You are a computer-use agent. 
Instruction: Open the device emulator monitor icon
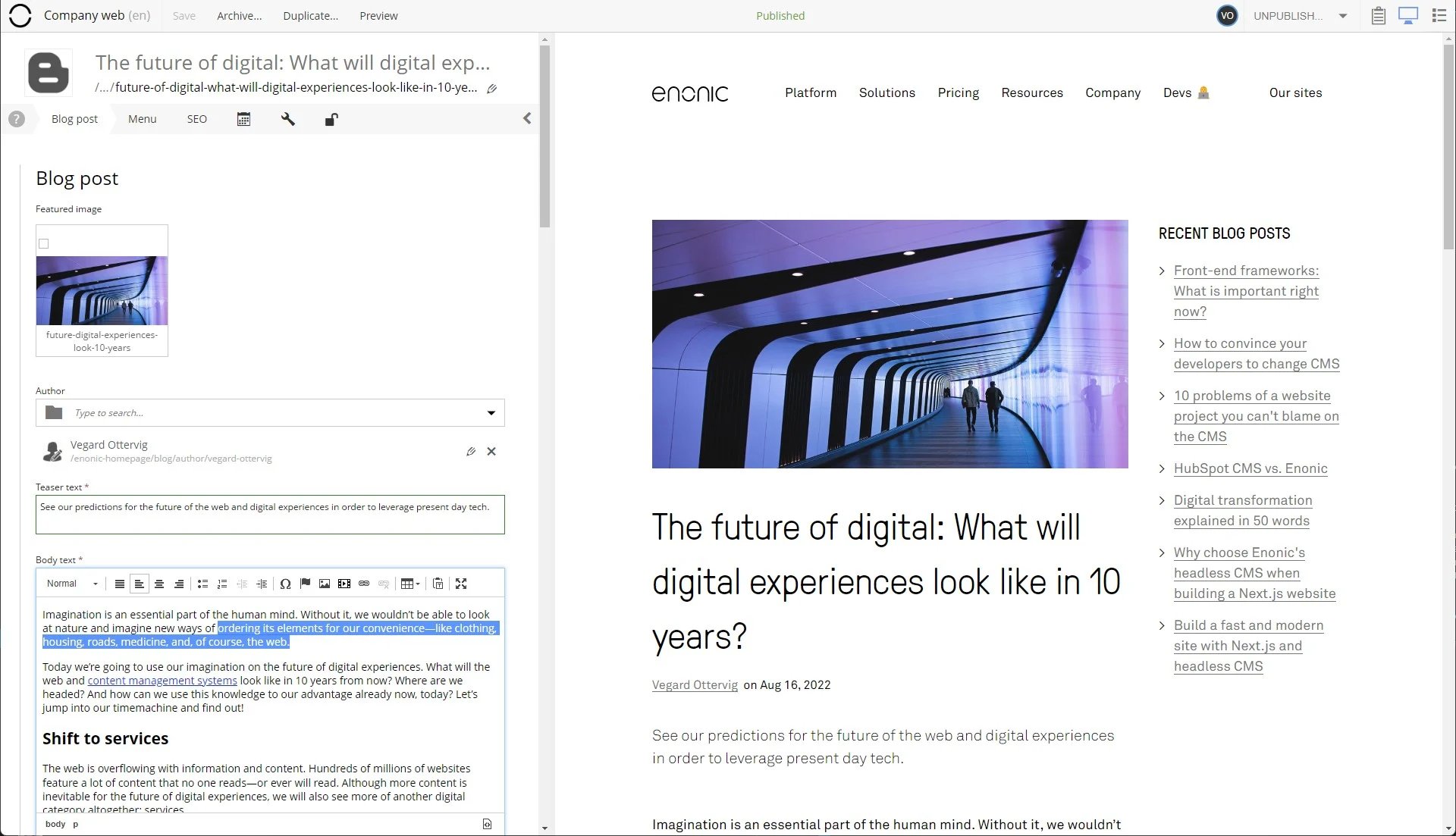tap(1408, 15)
